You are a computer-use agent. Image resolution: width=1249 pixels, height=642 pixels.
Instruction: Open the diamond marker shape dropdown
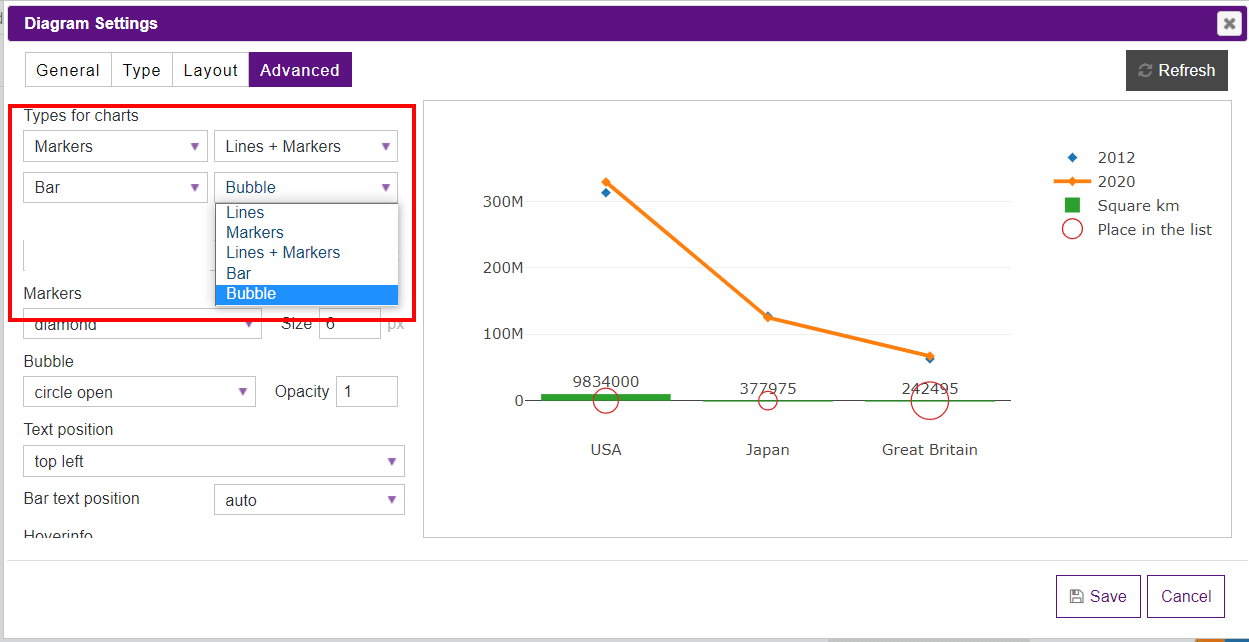142,323
